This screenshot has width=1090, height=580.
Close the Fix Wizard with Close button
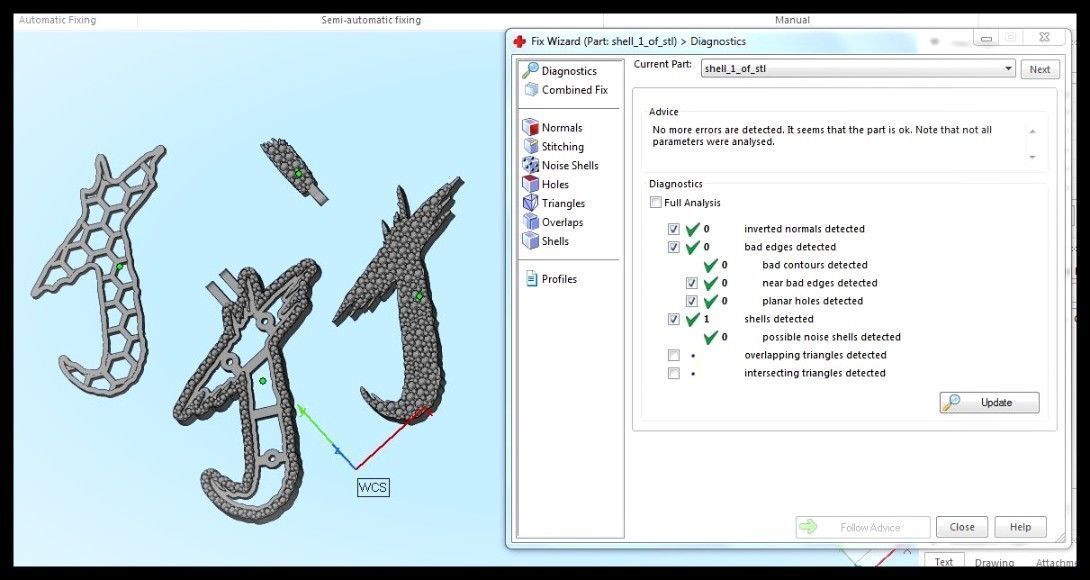[x=962, y=527]
